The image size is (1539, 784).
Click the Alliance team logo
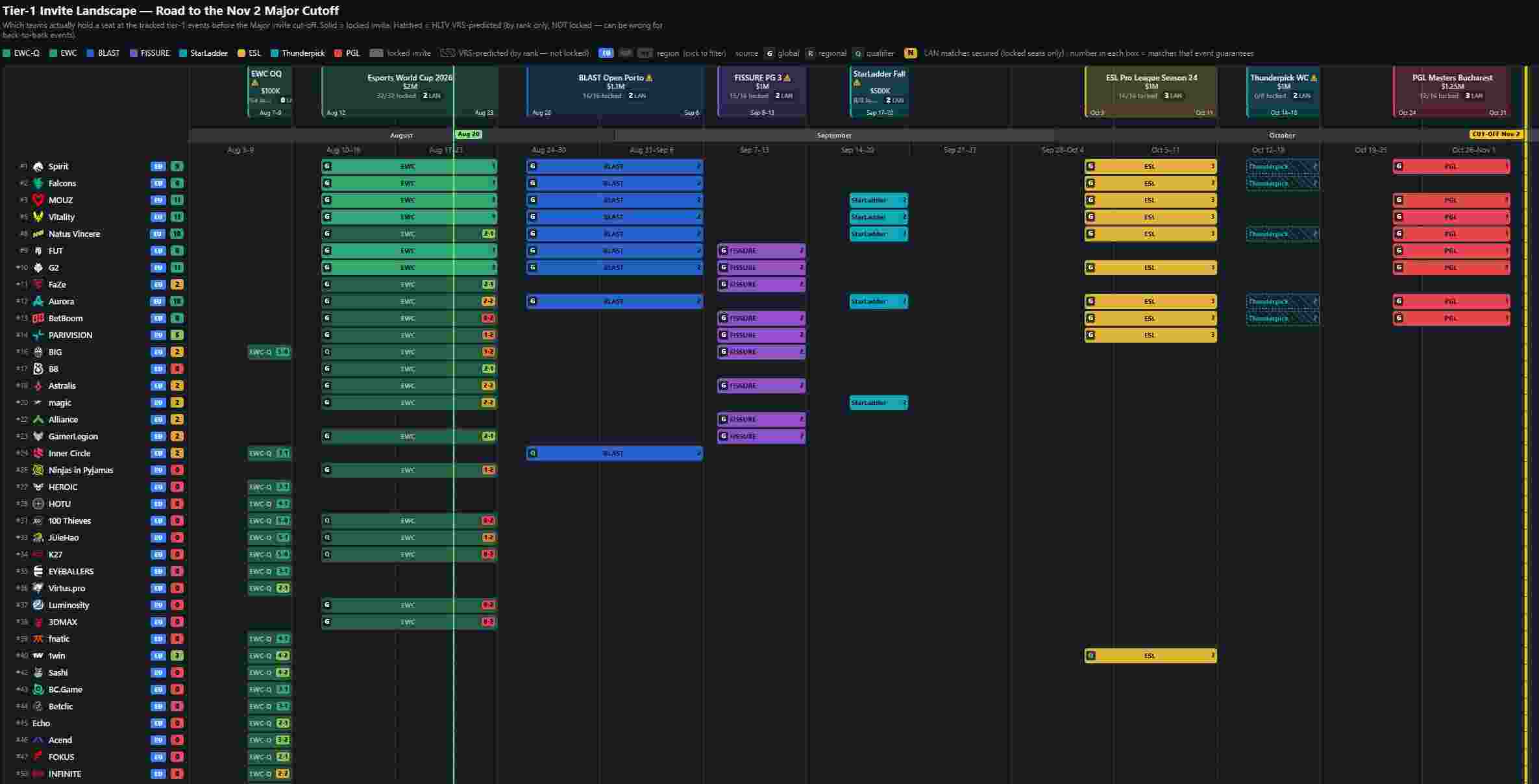point(38,420)
